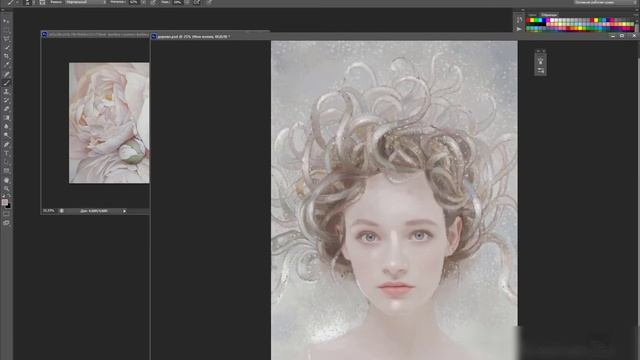This screenshot has height=360, width=640.
Task: Click the document size info in the reference document status bar
Action: pos(94,211)
